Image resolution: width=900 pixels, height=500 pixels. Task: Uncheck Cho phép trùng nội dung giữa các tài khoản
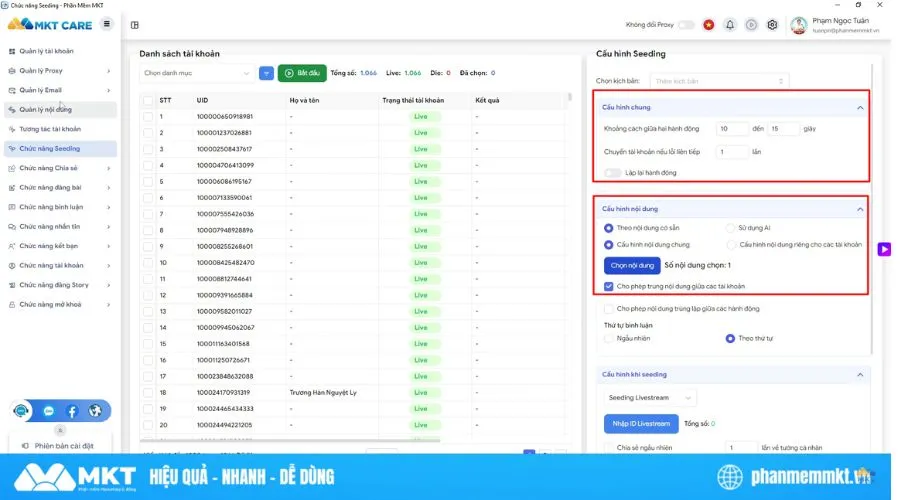pos(608,286)
